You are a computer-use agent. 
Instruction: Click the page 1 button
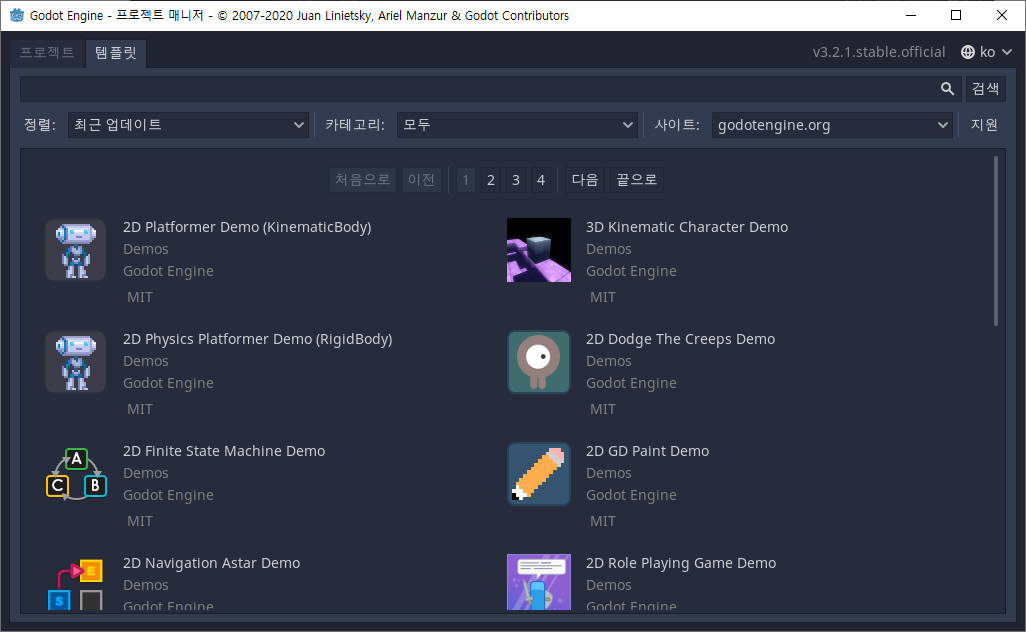[x=465, y=180]
